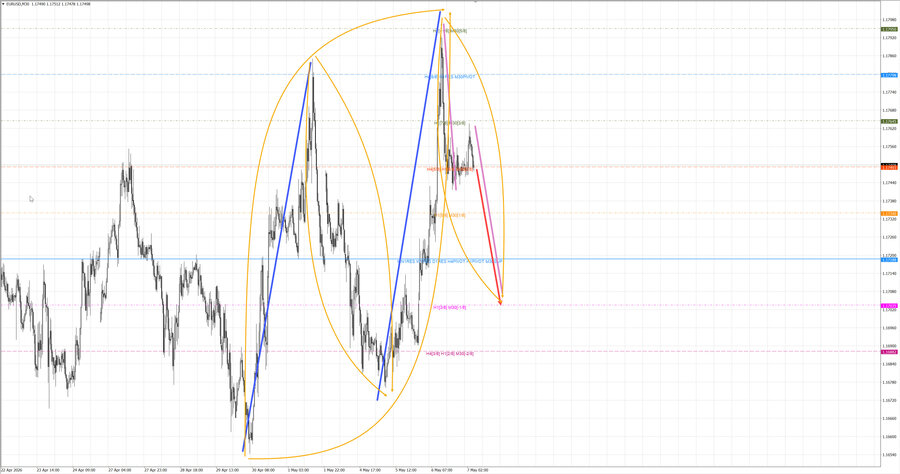Click the 7 May 02:00 time axis label

[x=478, y=470]
